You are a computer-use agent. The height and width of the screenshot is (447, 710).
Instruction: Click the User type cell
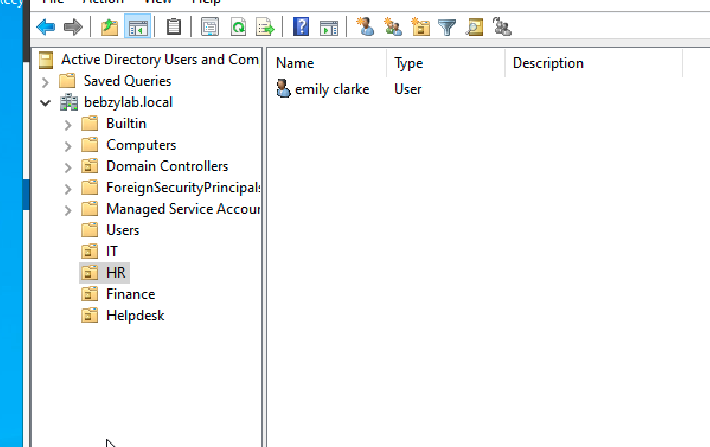click(x=408, y=89)
